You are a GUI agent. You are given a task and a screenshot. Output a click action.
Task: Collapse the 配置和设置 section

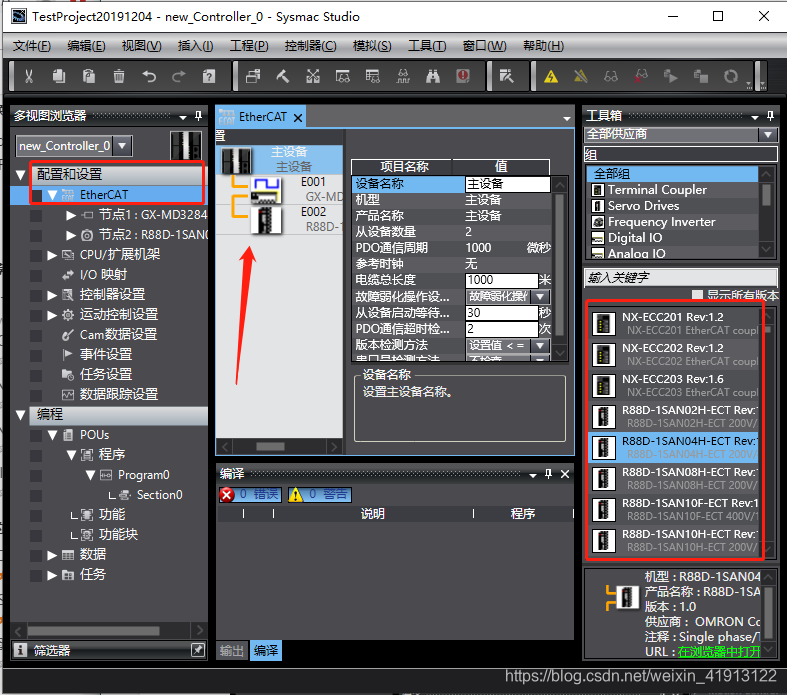tap(21, 175)
